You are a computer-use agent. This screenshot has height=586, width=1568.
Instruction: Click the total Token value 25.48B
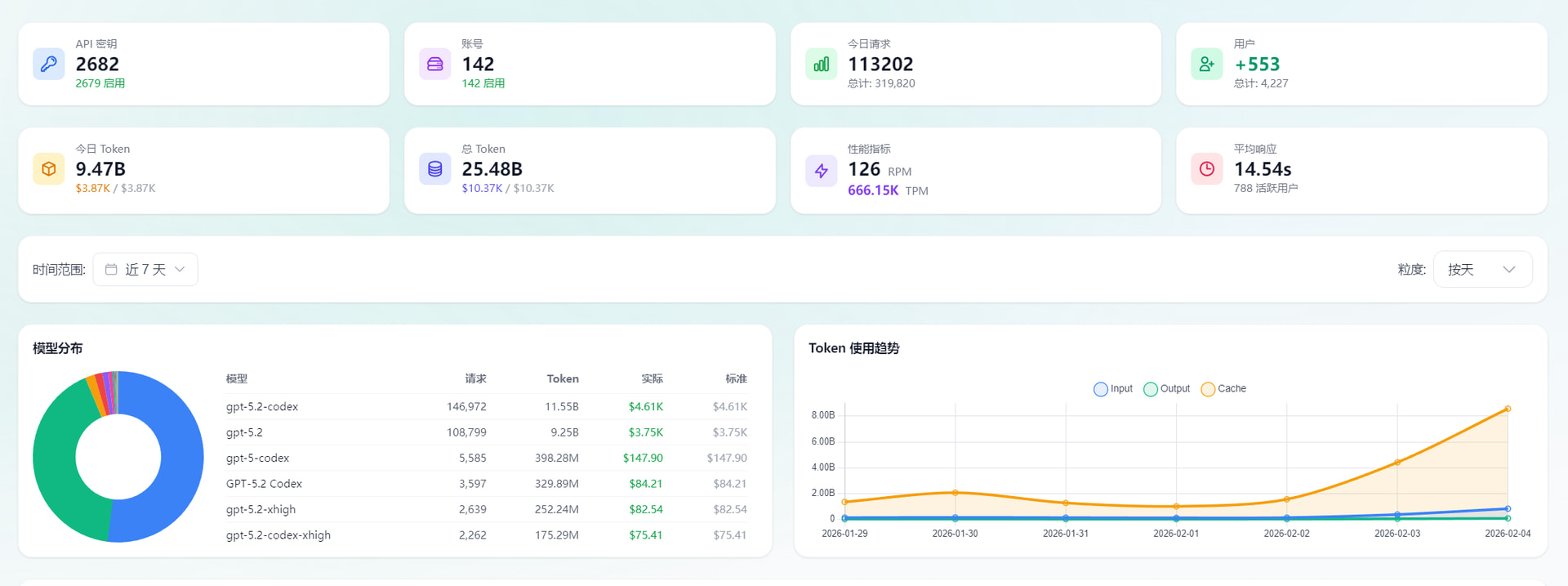492,169
